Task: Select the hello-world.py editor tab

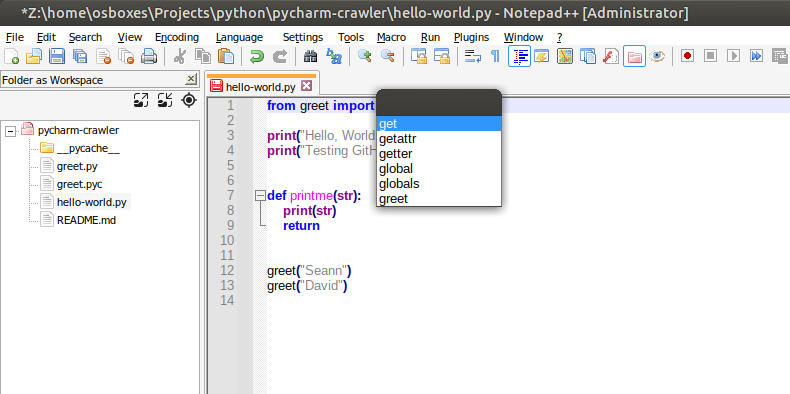Action: tap(260, 87)
